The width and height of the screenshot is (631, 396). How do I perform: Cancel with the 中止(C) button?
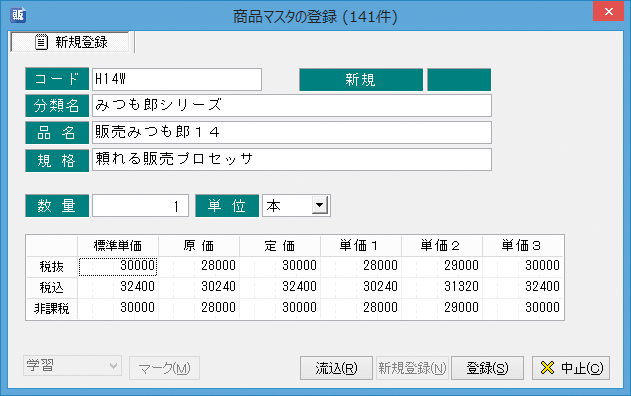[571, 368]
